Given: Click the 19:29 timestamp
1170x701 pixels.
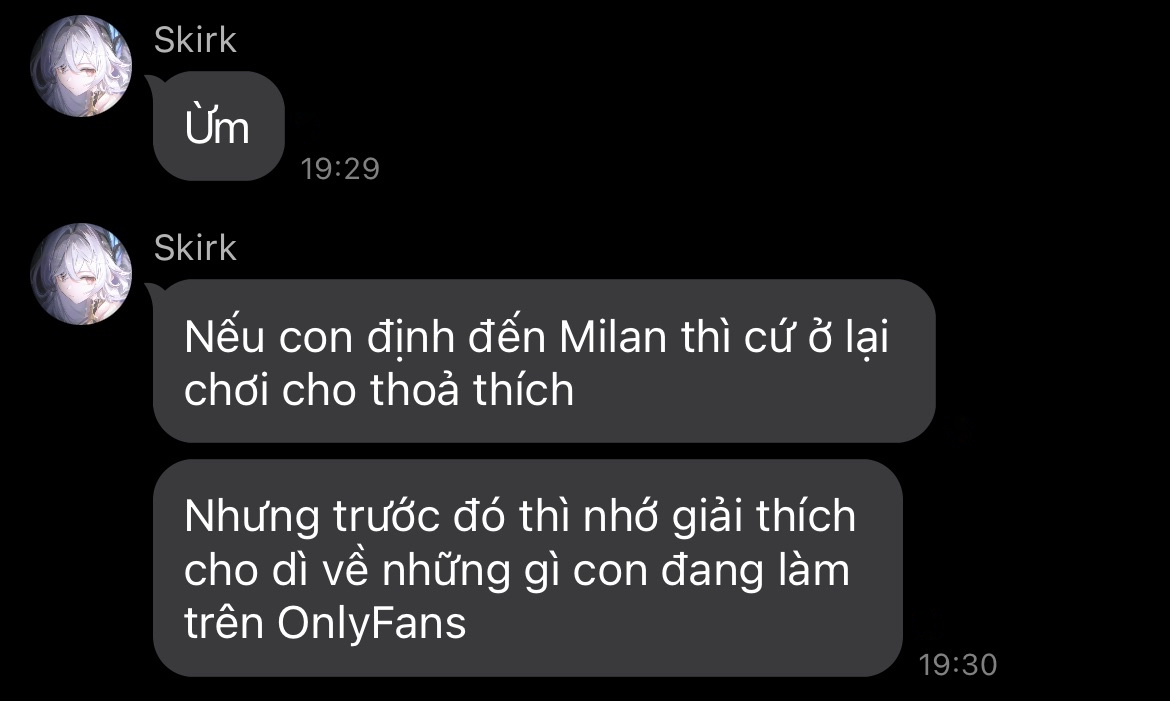Looking at the screenshot, I should 340,169.
